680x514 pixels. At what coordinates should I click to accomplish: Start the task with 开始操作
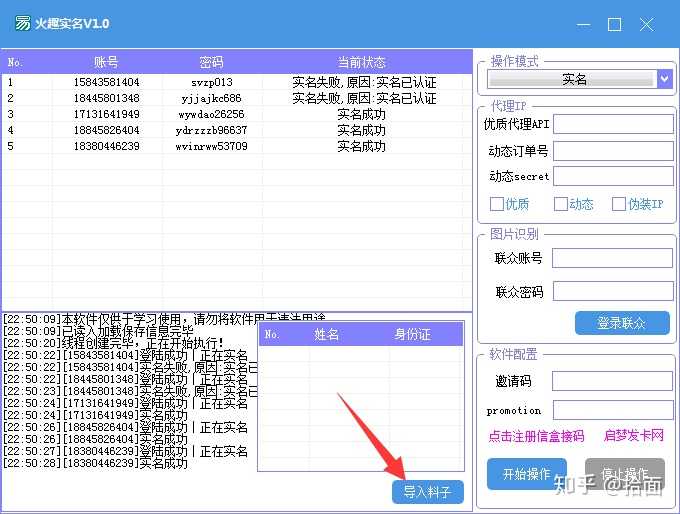point(526,474)
